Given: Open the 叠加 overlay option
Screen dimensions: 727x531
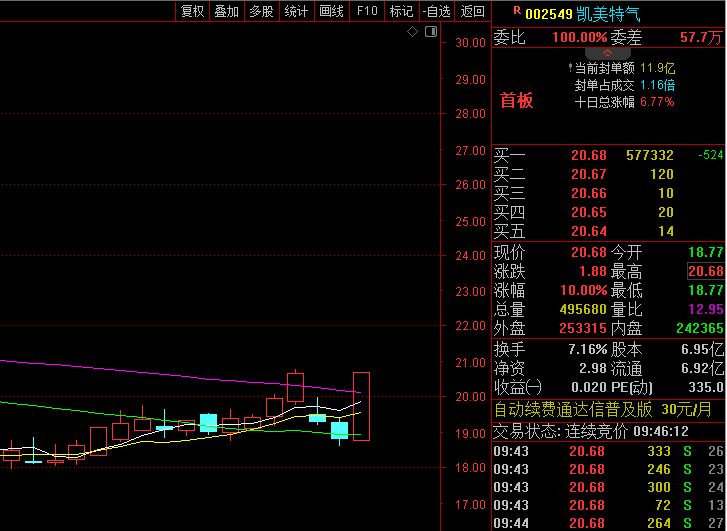Looking at the screenshot, I should click(227, 11).
